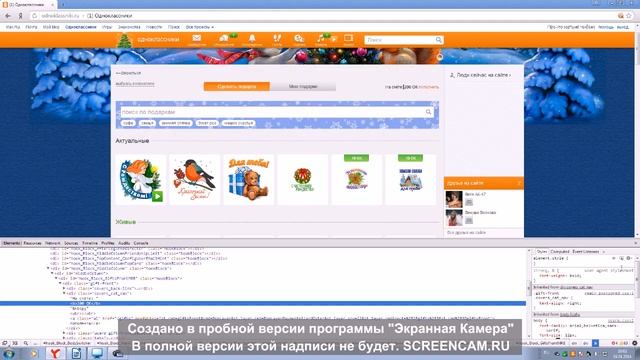Open Guests footprints icon in orange bar
Image resolution: width=640 pixels, height=360 pixels.
(277, 39)
